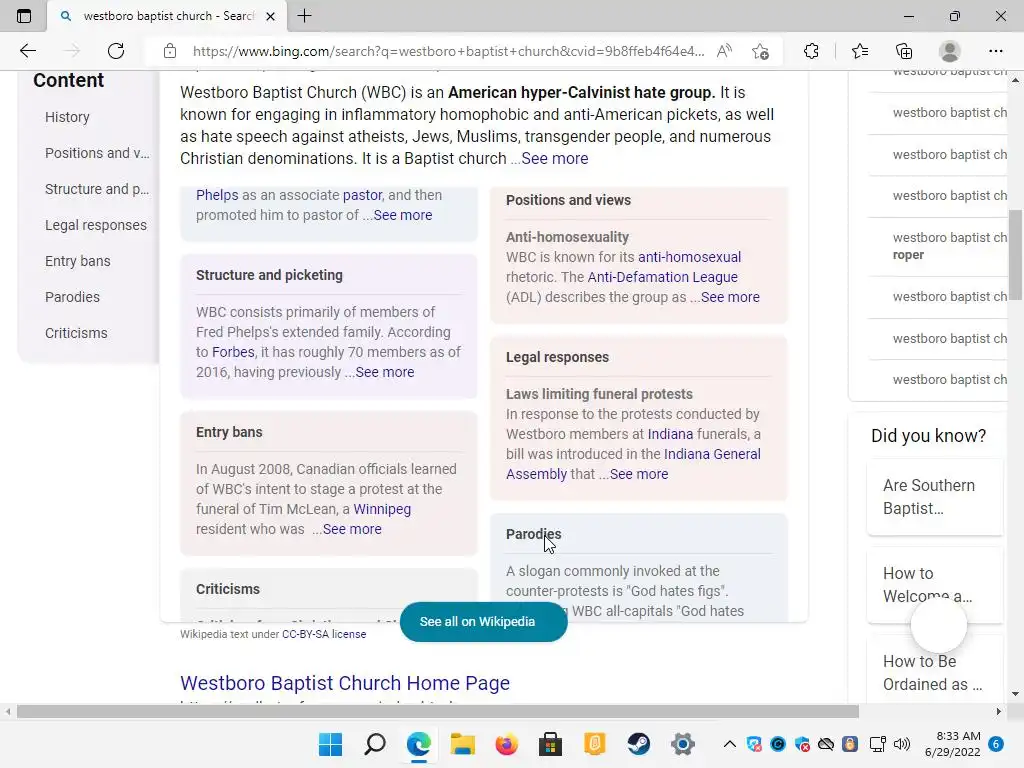This screenshot has height=768, width=1024.
Task: Jump to Positions and views sidebar item
Action: pyautogui.click(x=97, y=153)
